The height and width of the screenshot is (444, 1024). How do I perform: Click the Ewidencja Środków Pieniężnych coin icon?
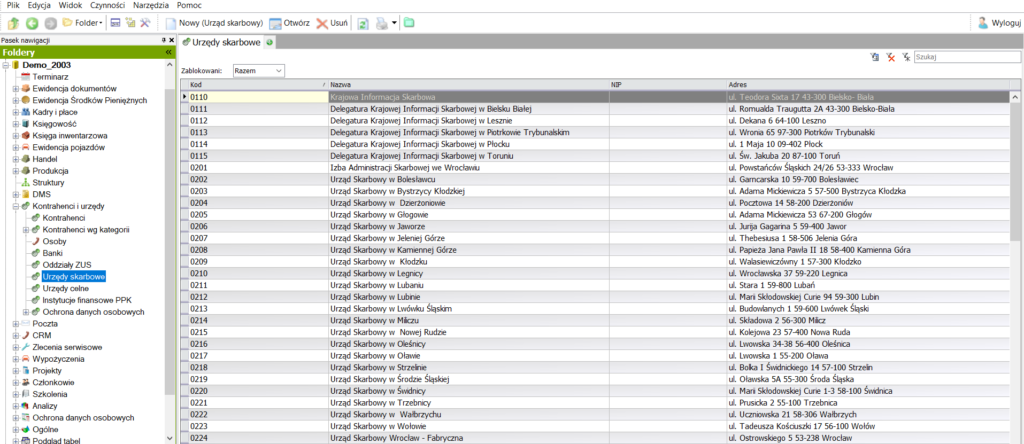point(25,101)
